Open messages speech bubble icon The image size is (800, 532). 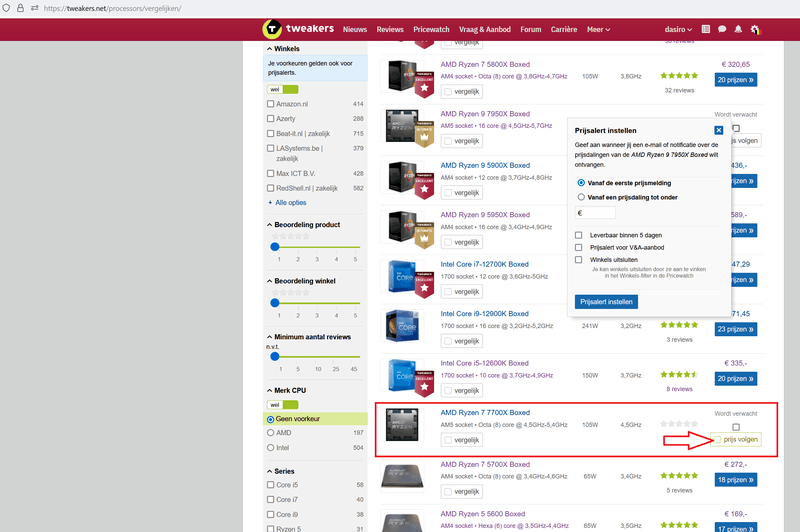(722, 30)
